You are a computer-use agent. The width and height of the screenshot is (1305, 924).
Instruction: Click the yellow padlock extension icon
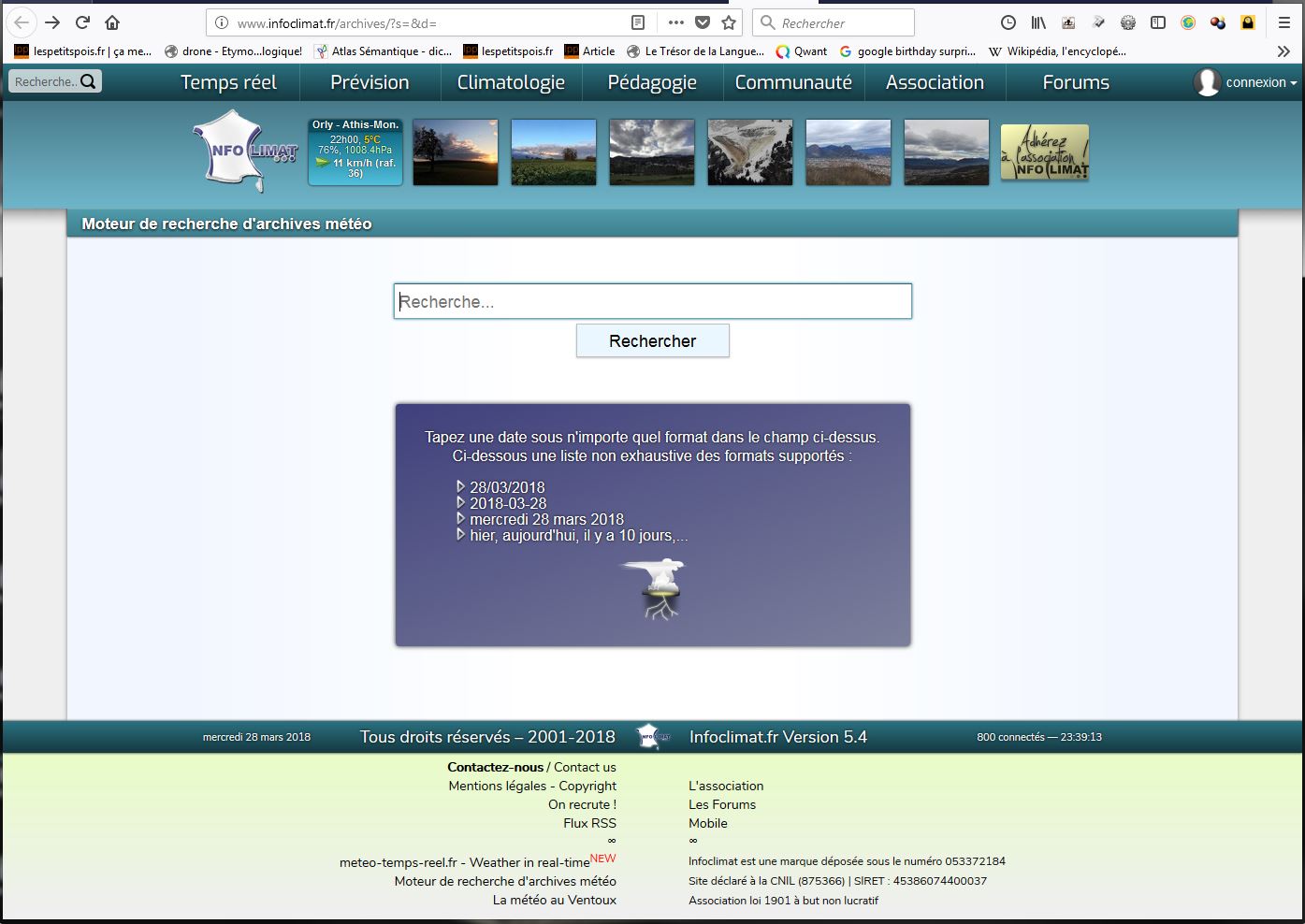click(1248, 22)
